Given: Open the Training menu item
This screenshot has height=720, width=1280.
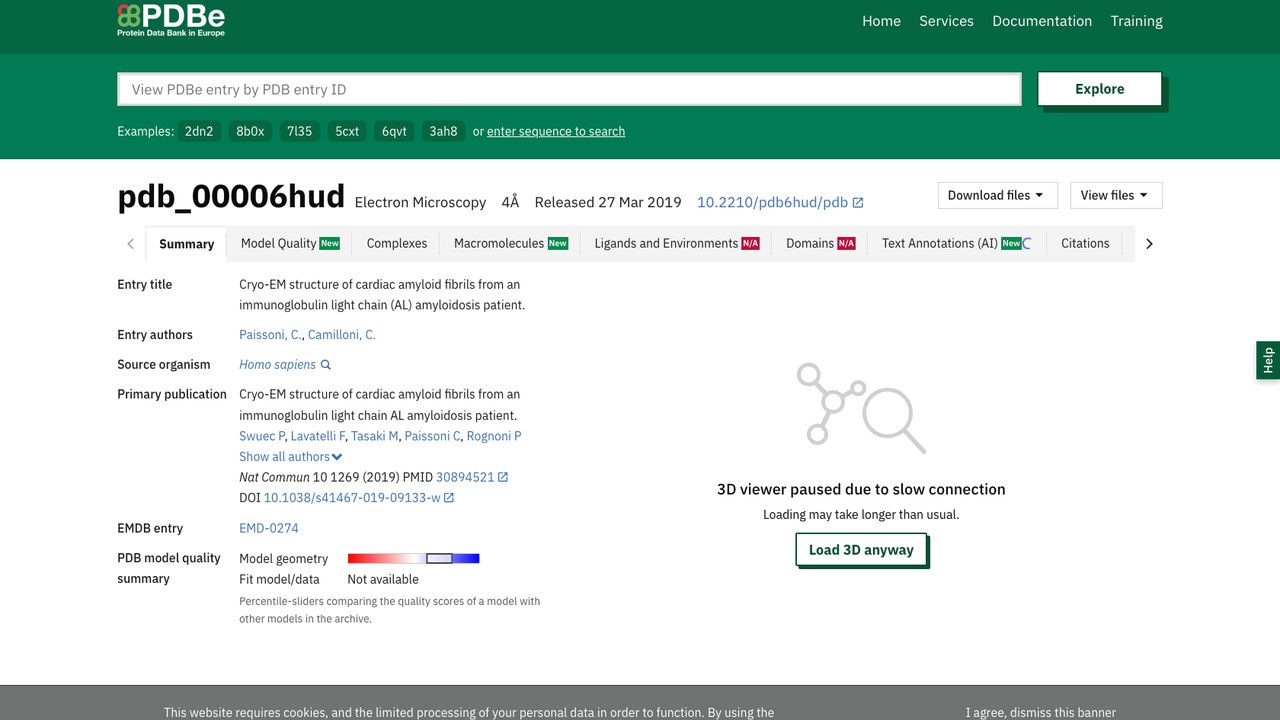Looking at the screenshot, I should pos(1136,21).
